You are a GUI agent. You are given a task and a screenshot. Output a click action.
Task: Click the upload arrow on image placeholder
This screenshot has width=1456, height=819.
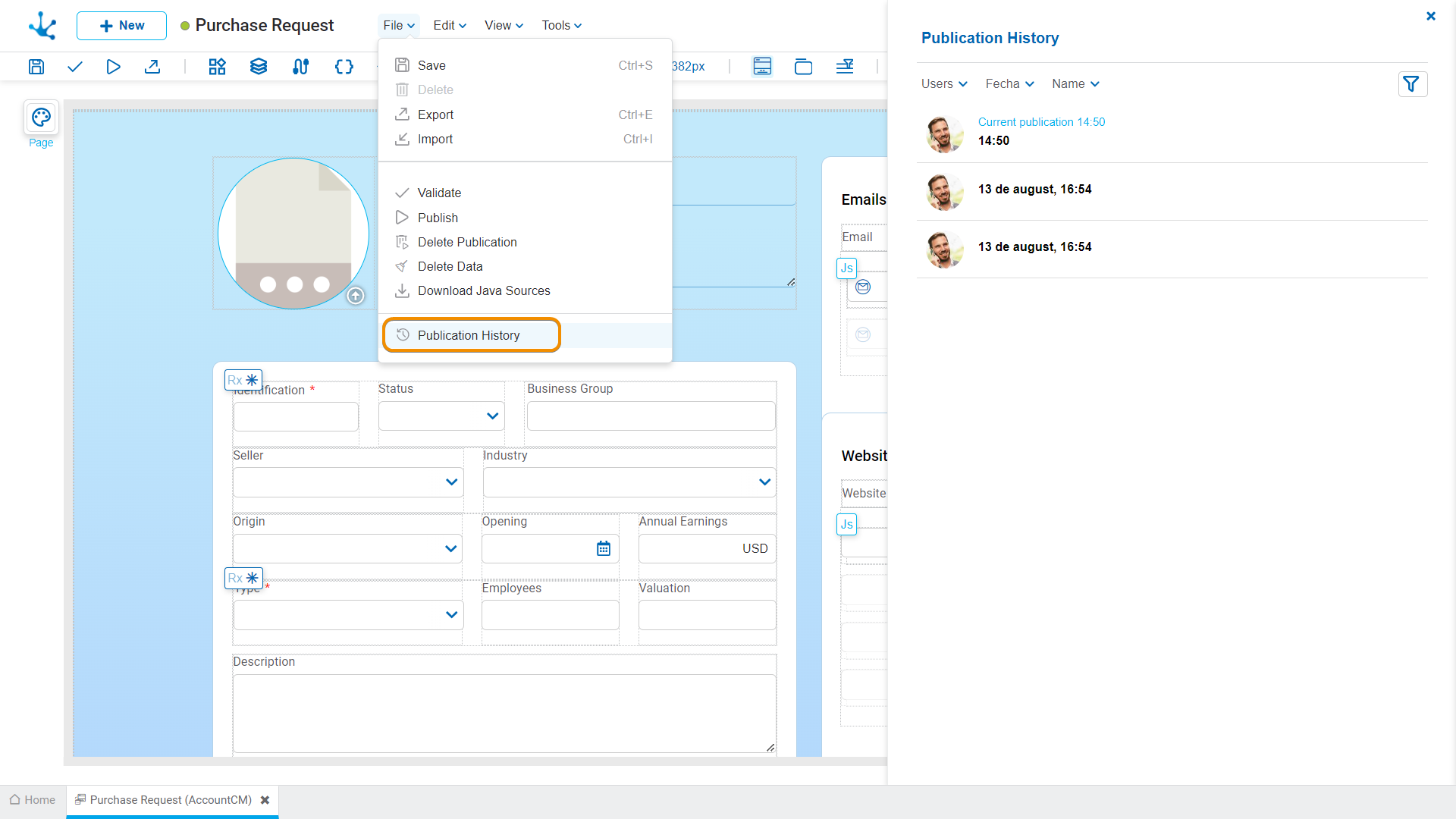(x=356, y=296)
